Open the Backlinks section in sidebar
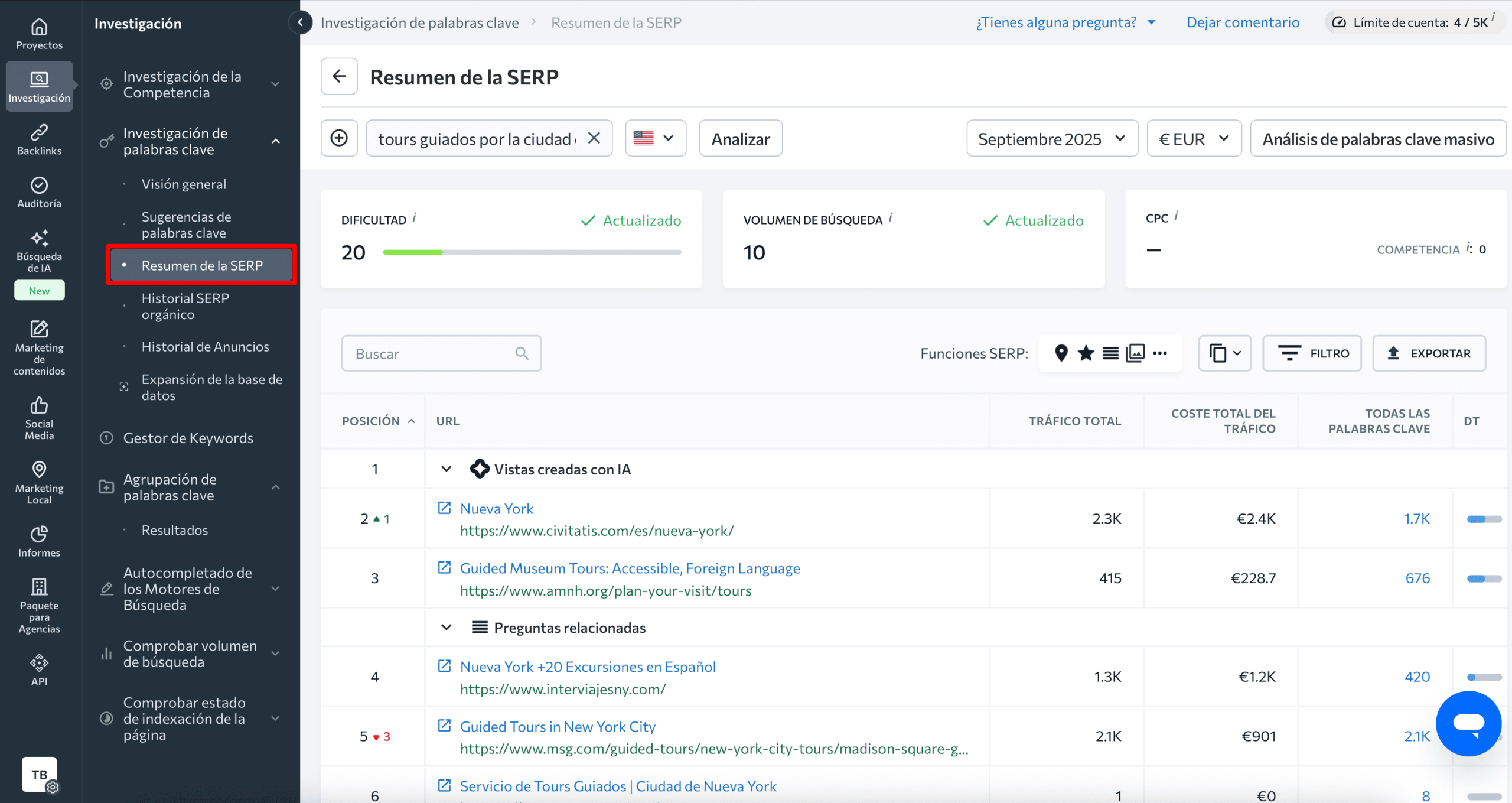The height and width of the screenshot is (803, 1512). pos(39,139)
